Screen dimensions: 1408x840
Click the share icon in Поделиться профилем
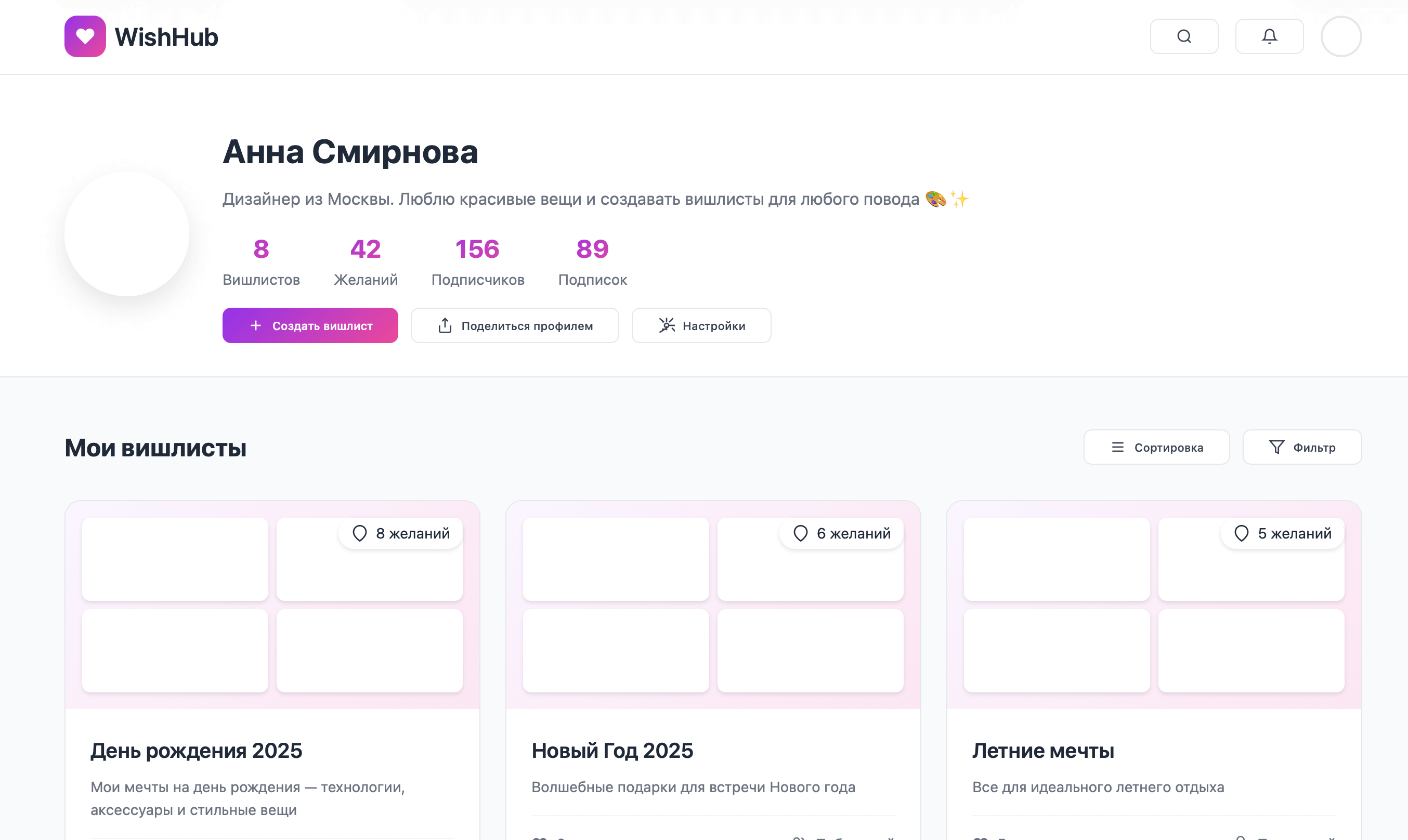tap(445, 325)
